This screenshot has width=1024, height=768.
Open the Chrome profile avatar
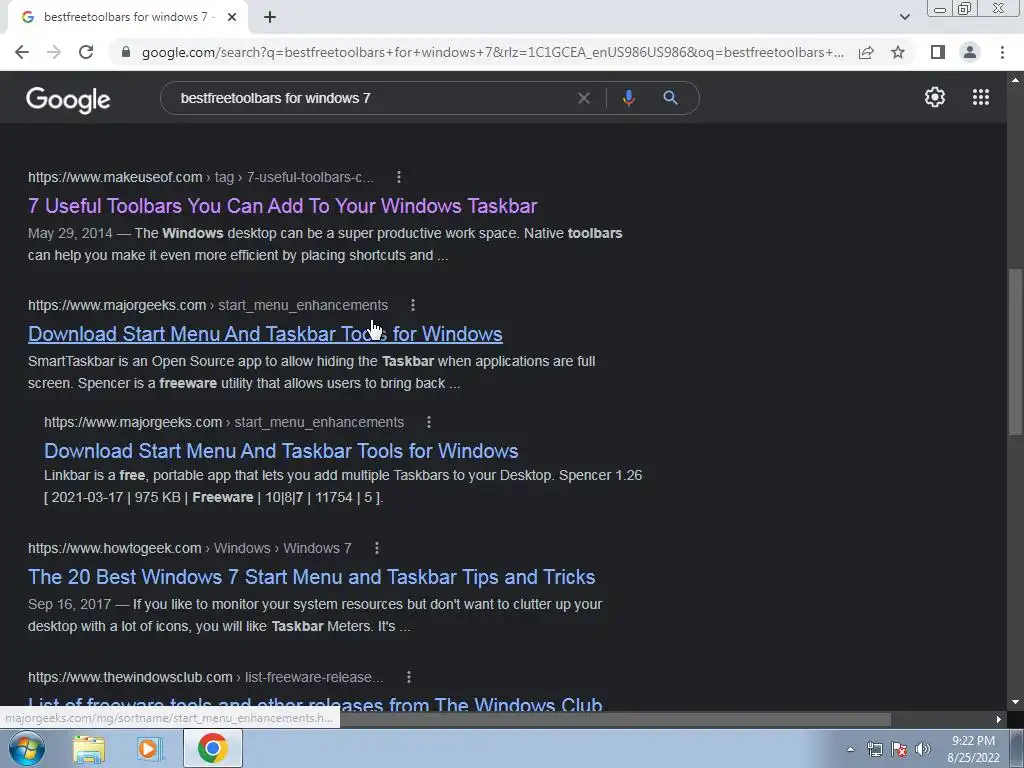point(970,52)
